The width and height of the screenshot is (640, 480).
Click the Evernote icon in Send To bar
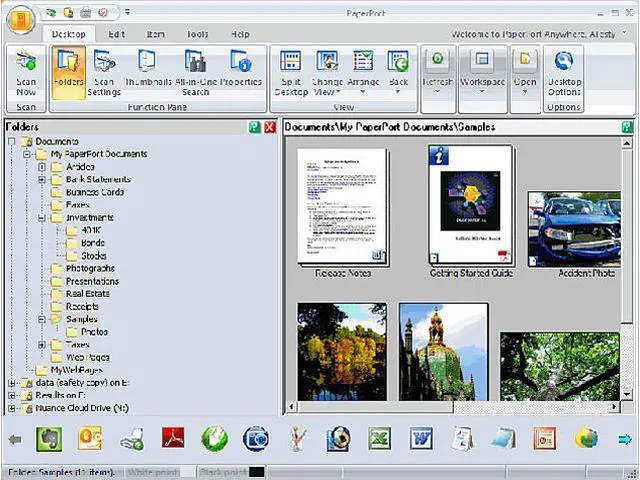pyautogui.click(x=50, y=439)
